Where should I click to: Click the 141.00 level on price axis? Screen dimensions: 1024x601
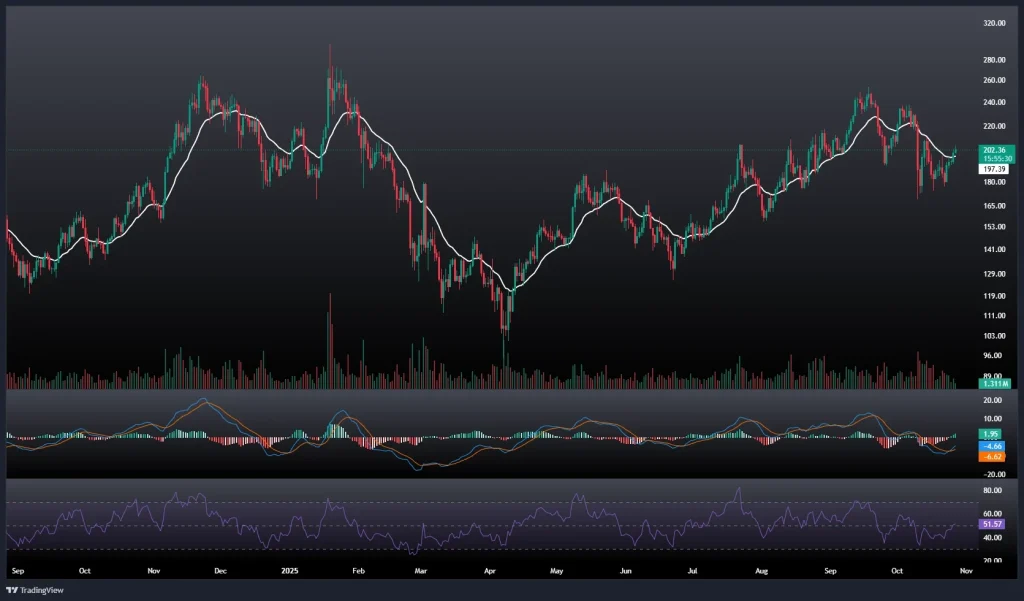(994, 250)
